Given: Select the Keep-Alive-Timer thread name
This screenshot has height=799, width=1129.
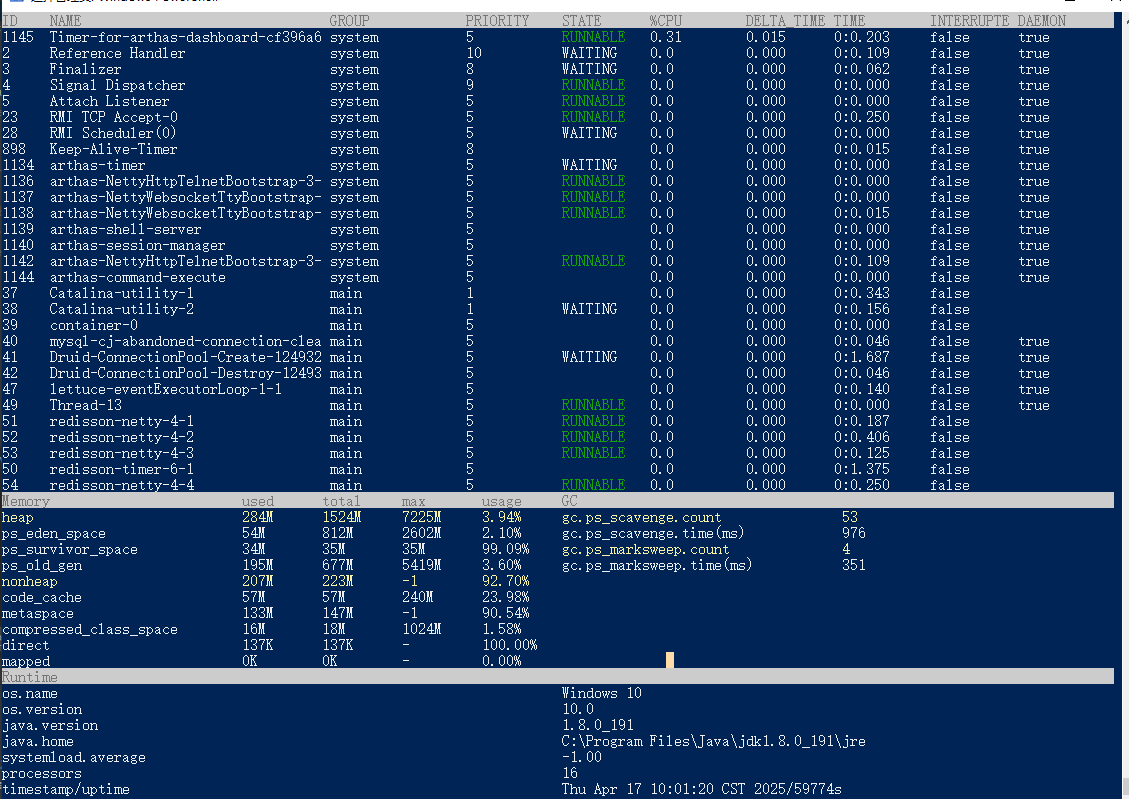Looking at the screenshot, I should [113, 149].
